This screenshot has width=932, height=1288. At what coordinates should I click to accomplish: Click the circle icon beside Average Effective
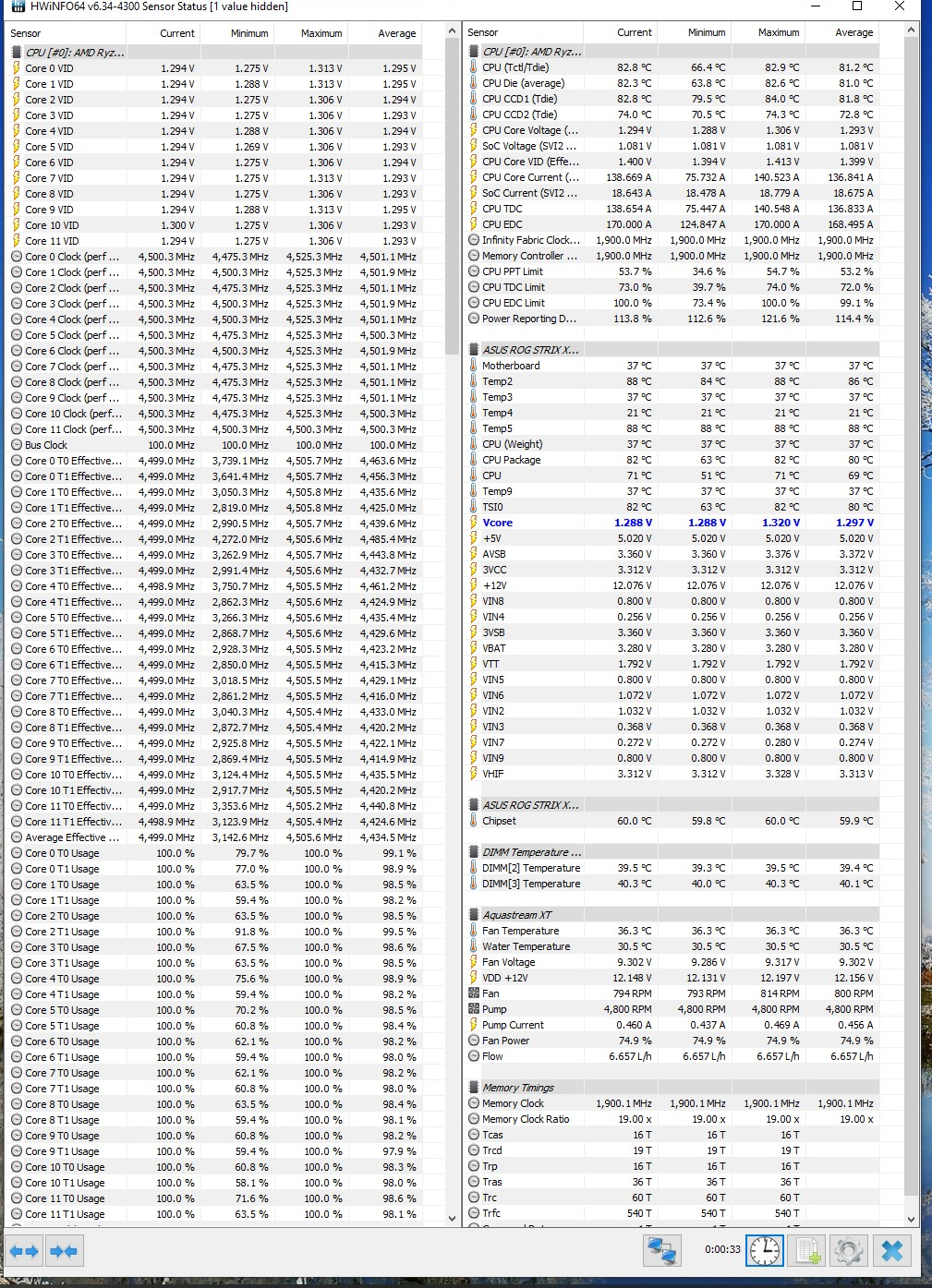click(17, 837)
